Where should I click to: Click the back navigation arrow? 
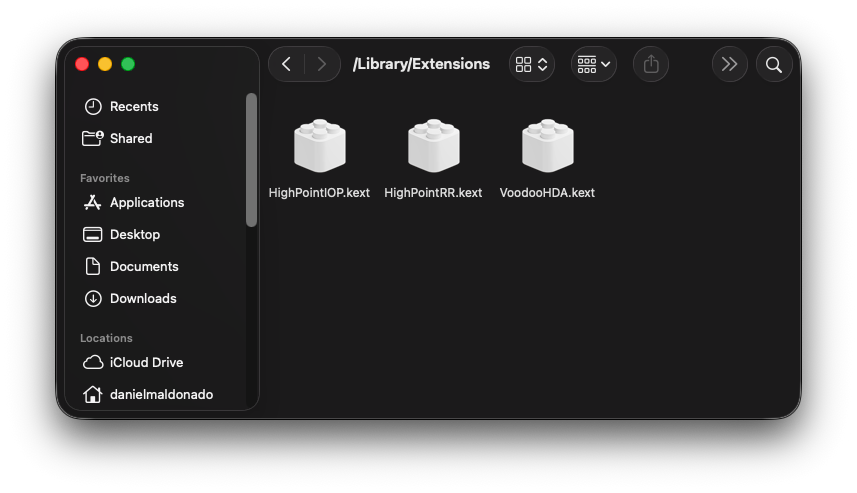point(286,64)
